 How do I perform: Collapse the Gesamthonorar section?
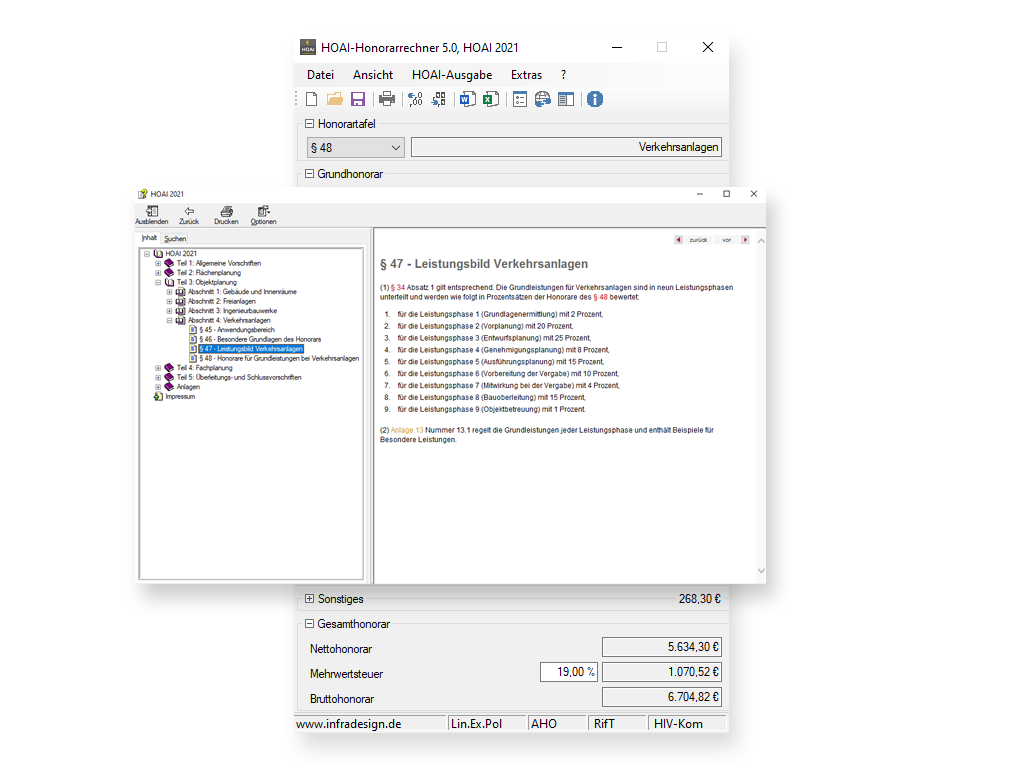tap(309, 624)
